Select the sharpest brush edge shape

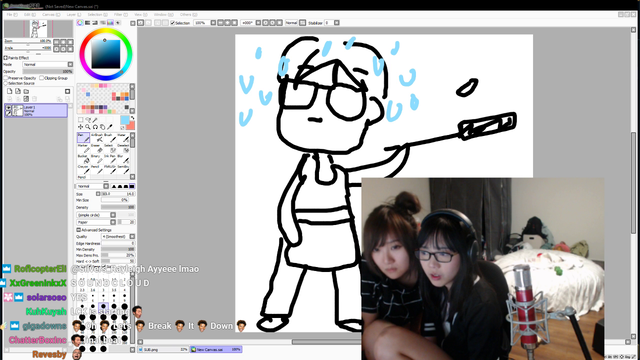point(114,187)
